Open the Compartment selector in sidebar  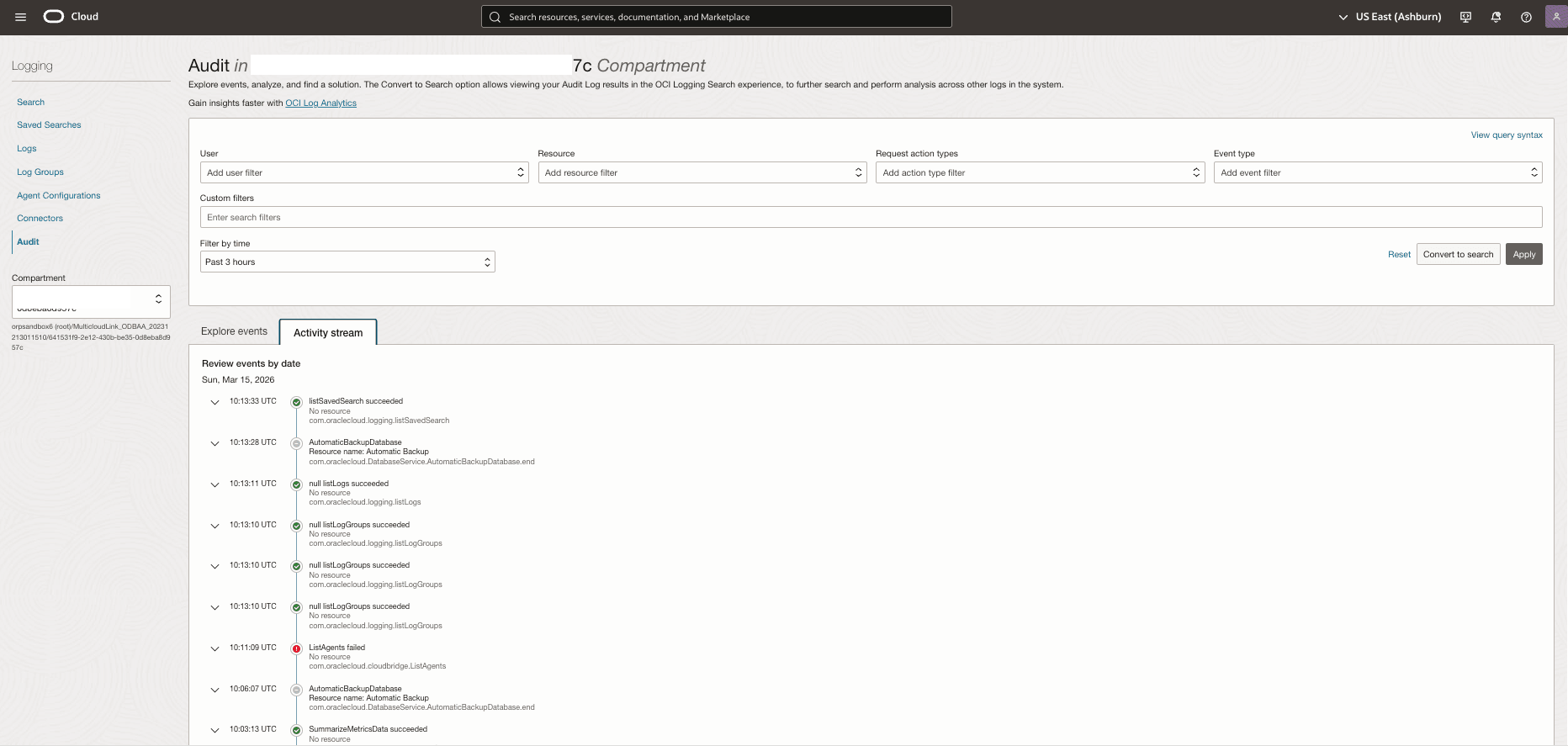(x=91, y=302)
